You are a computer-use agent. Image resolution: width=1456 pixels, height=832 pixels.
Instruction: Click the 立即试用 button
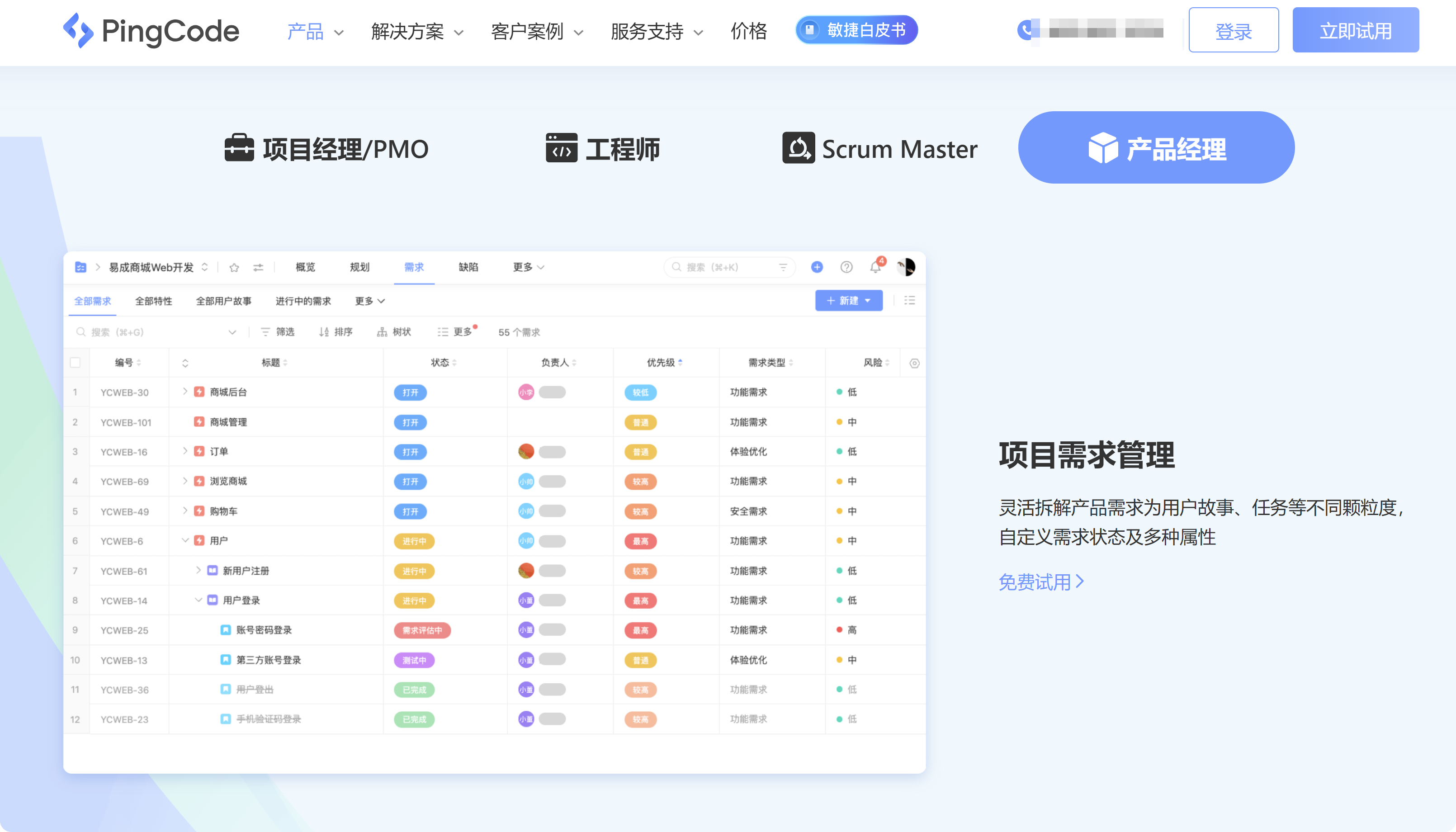1356,30
